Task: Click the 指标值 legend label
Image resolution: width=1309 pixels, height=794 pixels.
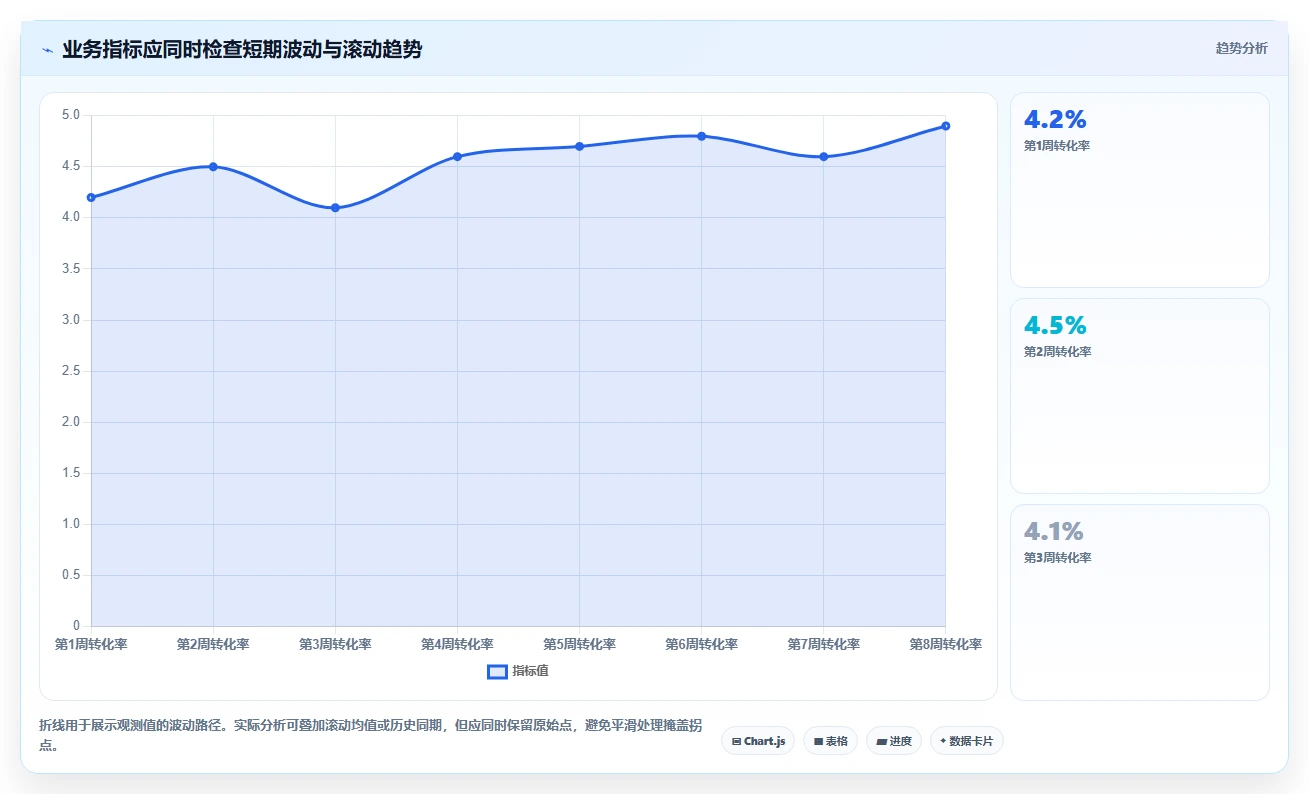Action: (530, 671)
